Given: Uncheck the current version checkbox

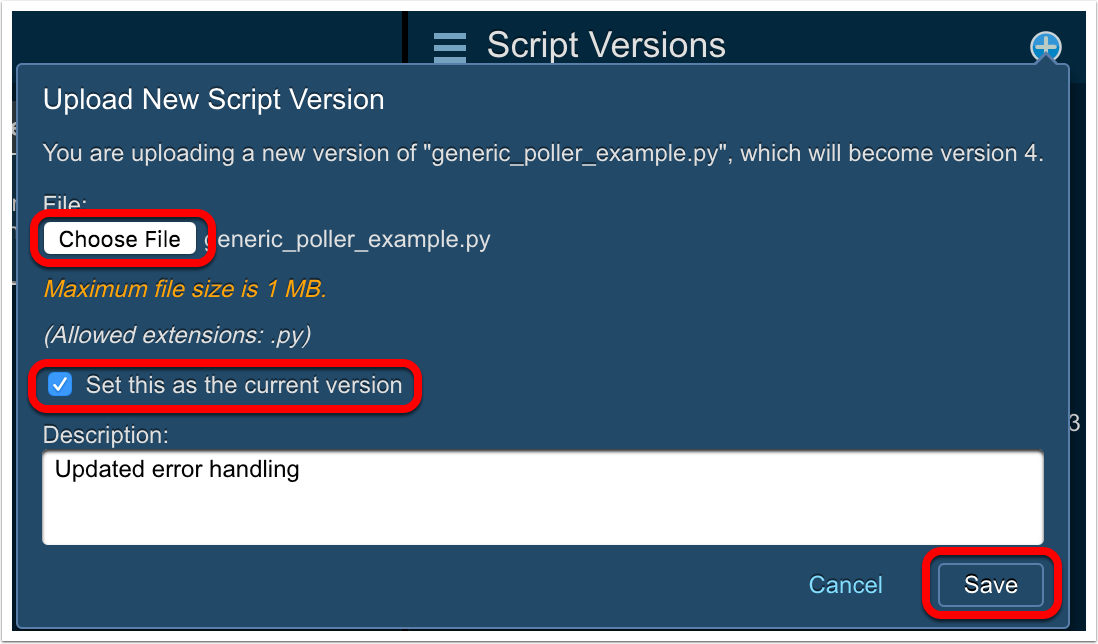Looking at the screenshot, I should [x=61, y=385].
